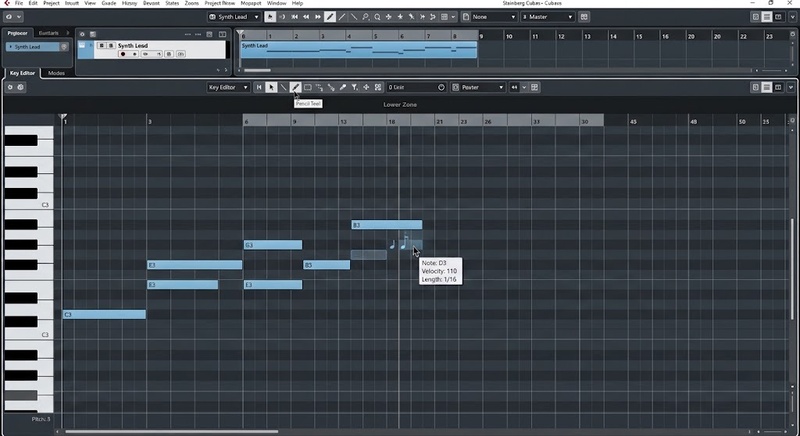Switch to the Modes tab
800x436 pixels.
tap(56, 73)
